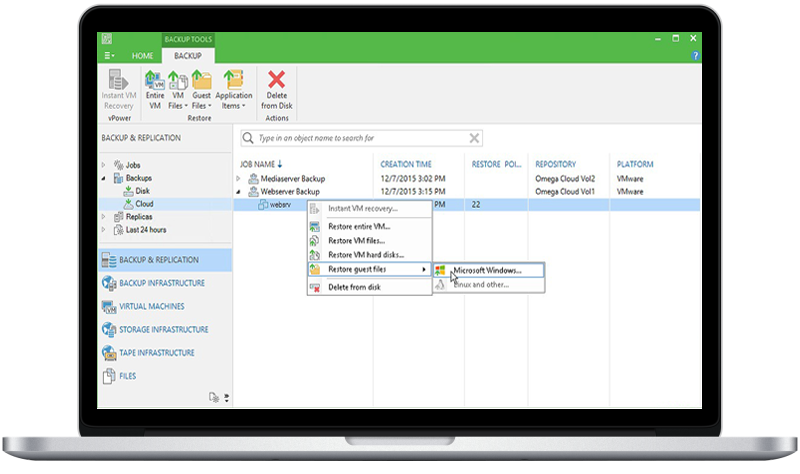This screenshot has height=474, width=800.
Task: Open the Guest Files ribbon dropdown
Action: point(202,90)
